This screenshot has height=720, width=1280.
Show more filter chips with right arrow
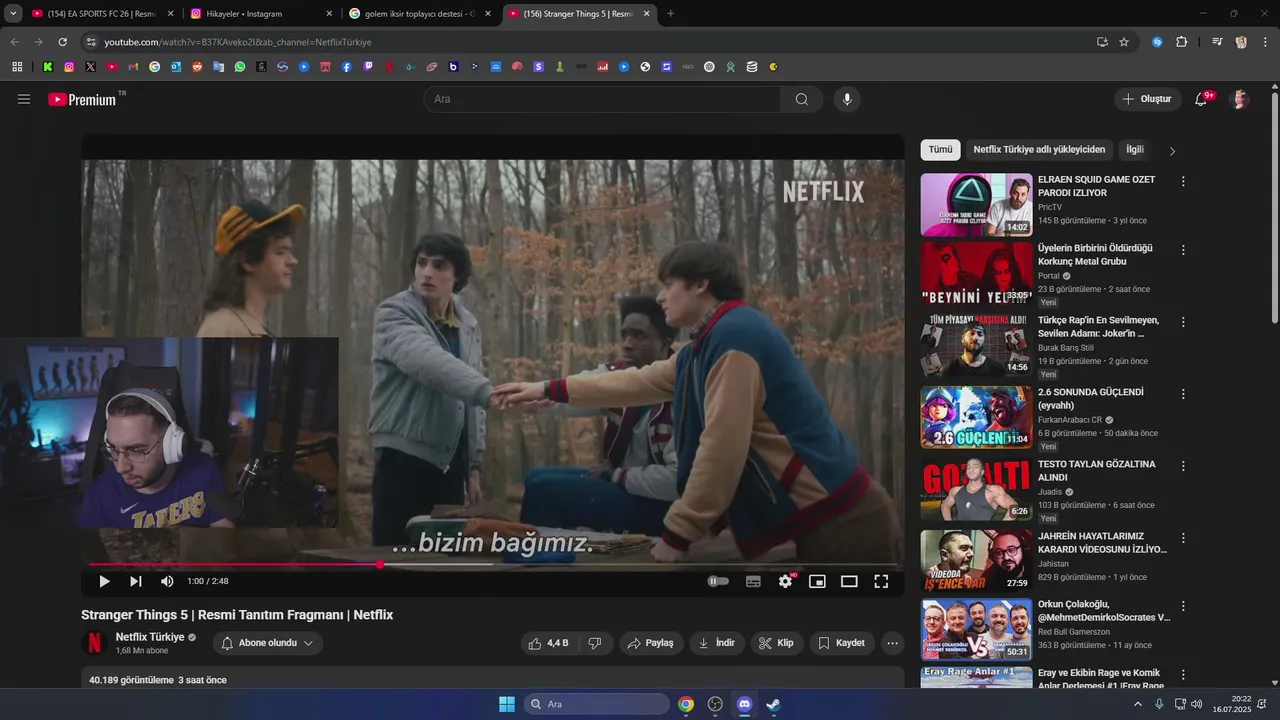click(1172, 151)
